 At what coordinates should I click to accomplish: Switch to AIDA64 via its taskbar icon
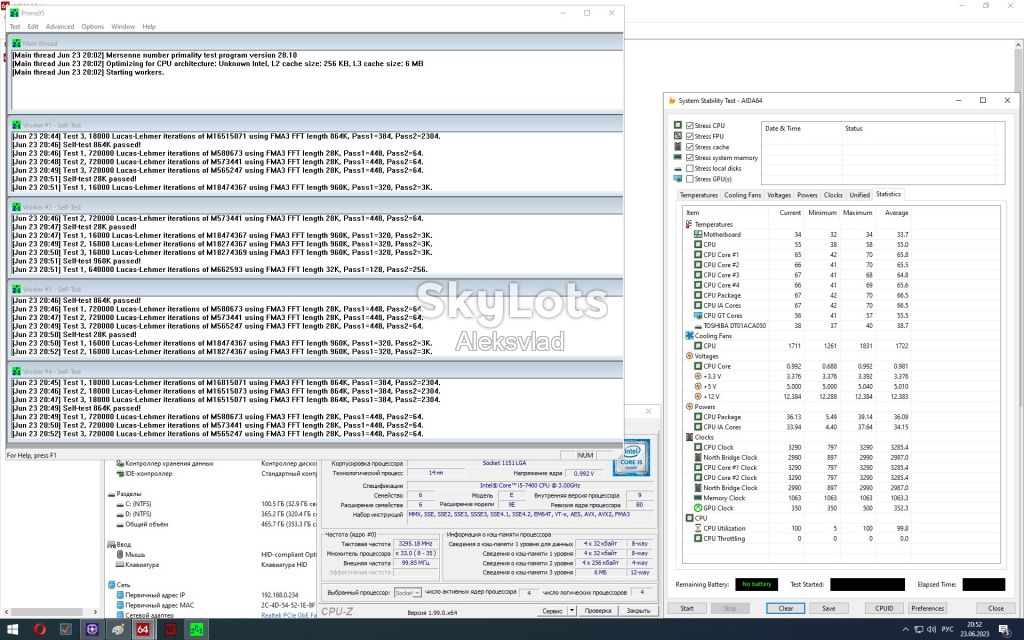pyautogui.click(x=142, y=630)
